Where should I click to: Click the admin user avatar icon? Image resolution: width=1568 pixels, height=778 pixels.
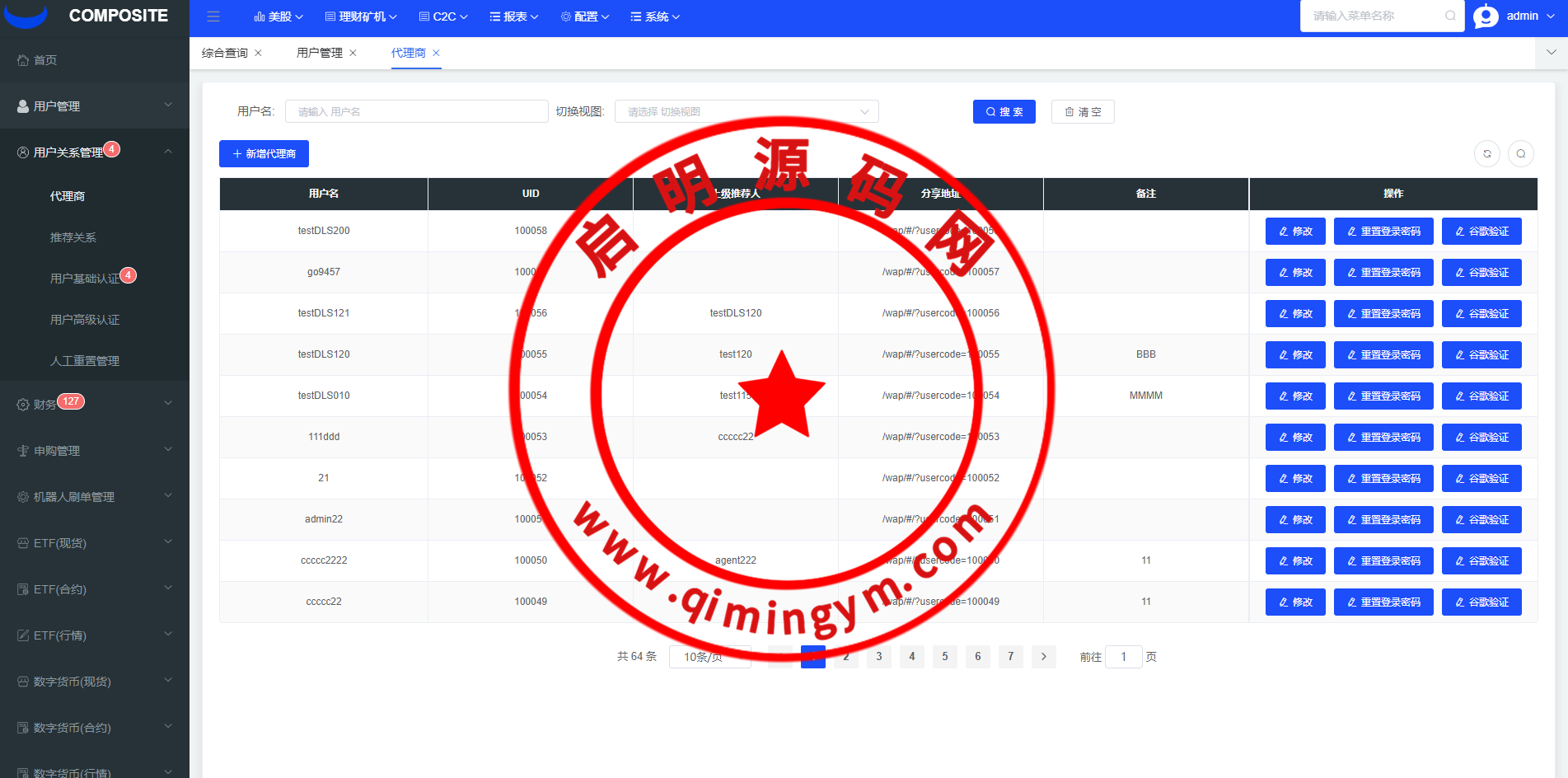(x=1486, y=16)
